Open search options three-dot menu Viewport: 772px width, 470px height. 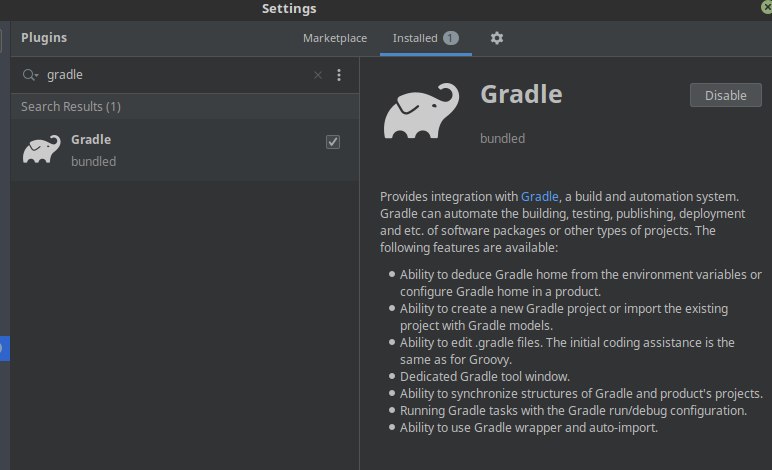[339, 75]
